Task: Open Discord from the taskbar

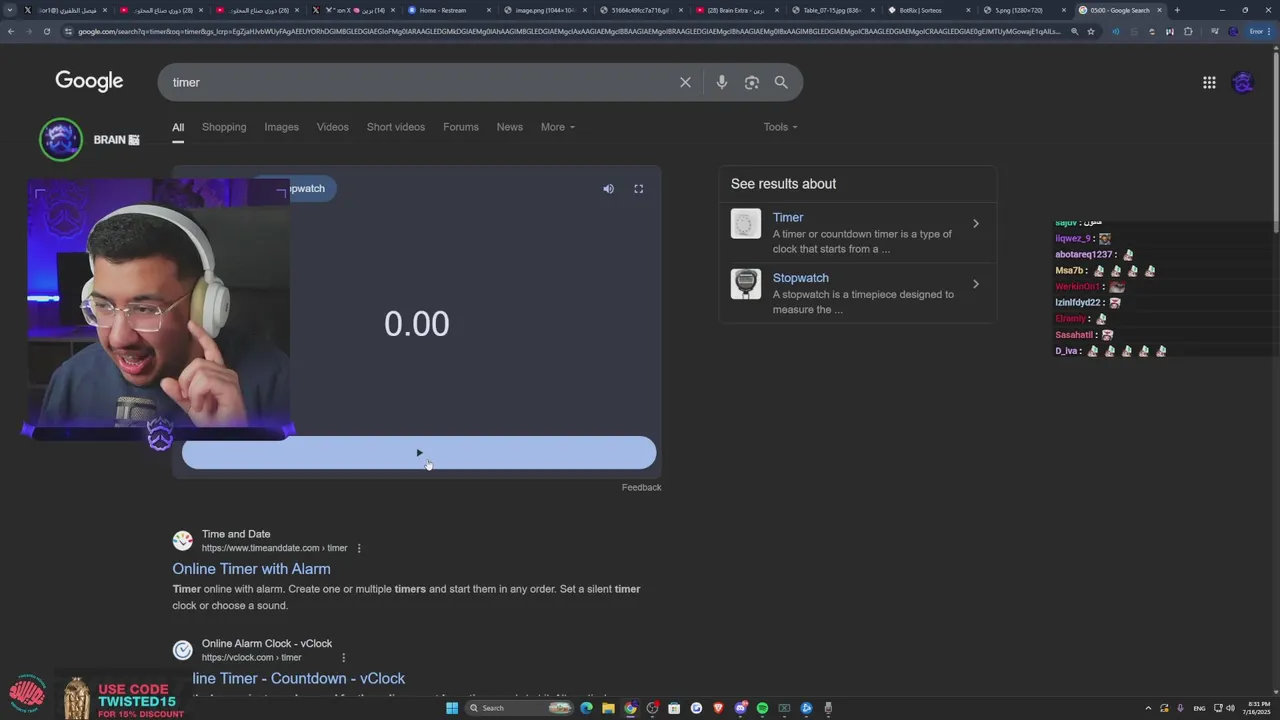Action: click(740, 708)
